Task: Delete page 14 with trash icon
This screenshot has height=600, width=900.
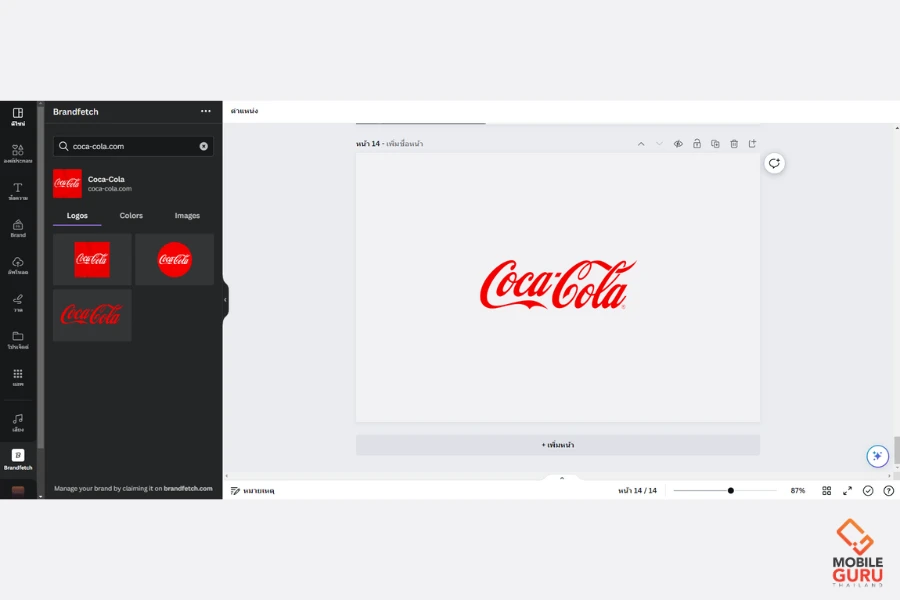Action: tap(734, 144)
